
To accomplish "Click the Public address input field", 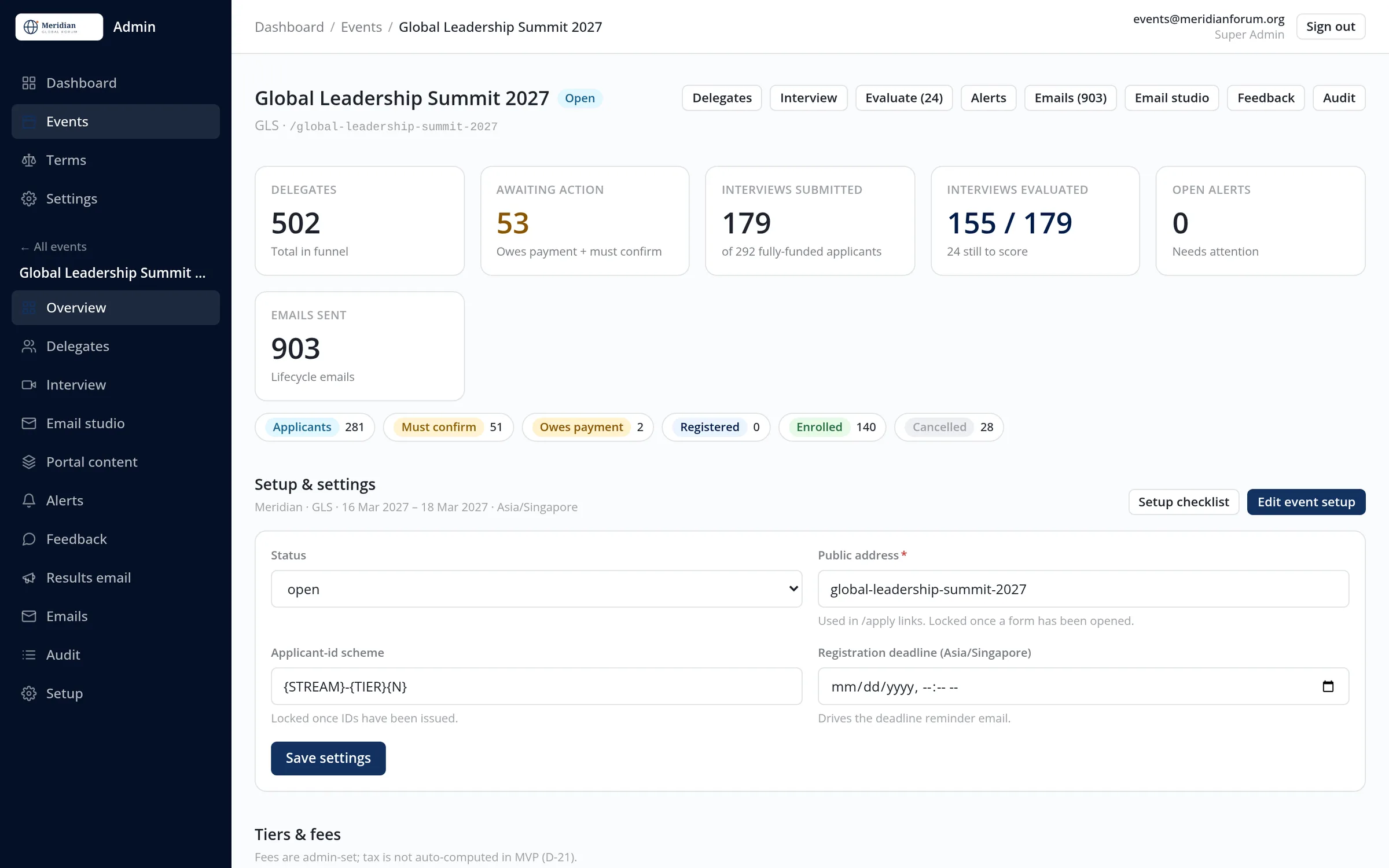I will tap(1083, 589).
